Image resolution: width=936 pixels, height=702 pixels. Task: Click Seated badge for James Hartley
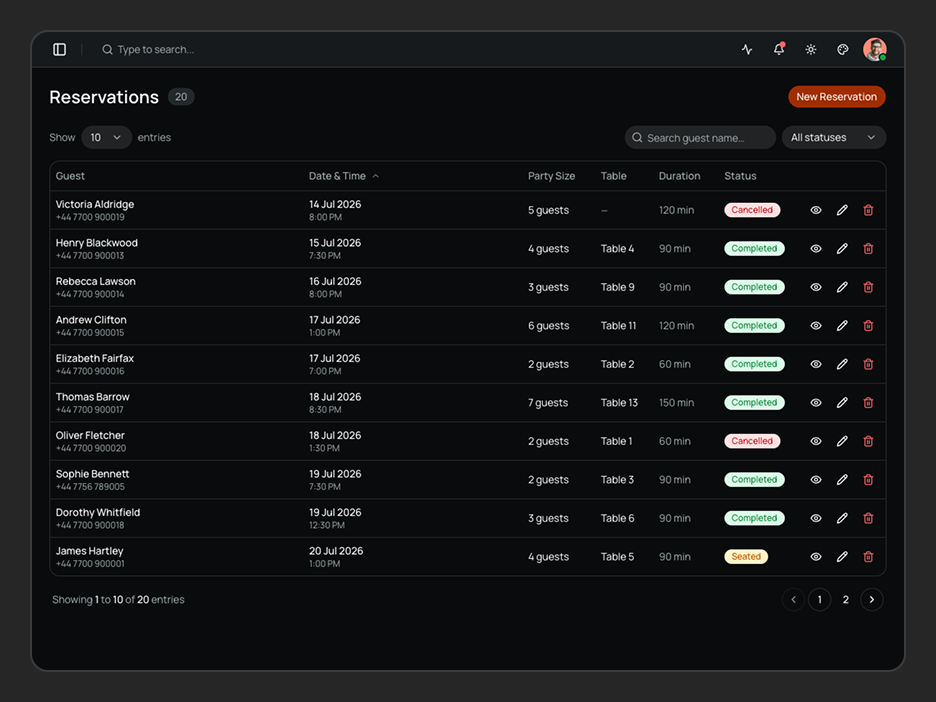[x=746, y=556]
